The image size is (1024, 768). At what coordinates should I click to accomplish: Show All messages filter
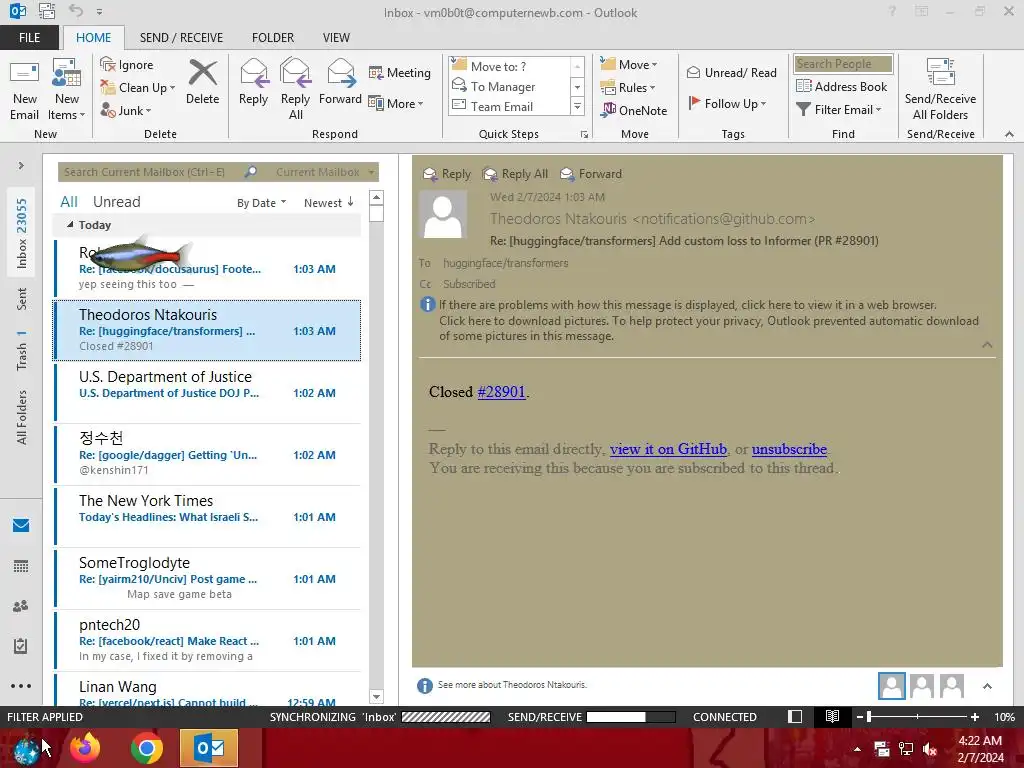pos(69,202)
